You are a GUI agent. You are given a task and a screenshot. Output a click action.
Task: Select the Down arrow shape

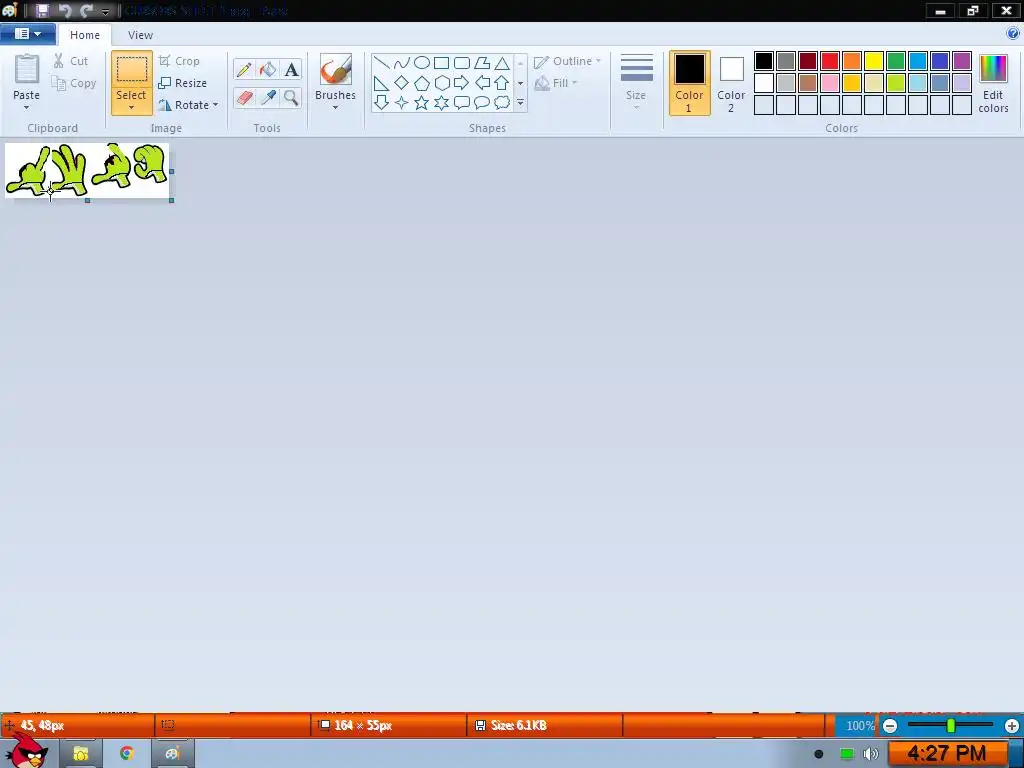point(381,103)
